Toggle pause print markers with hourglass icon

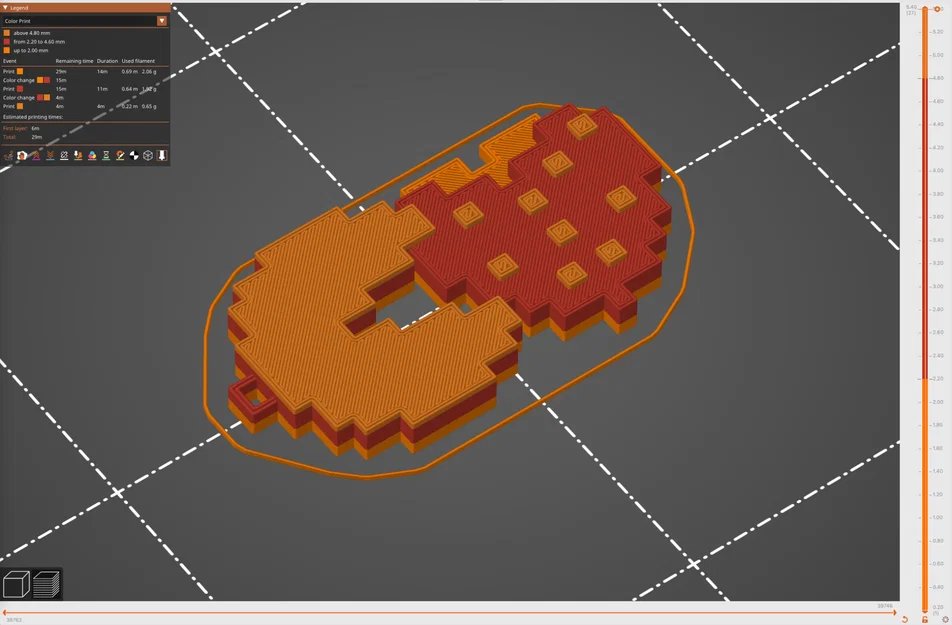[106, 155]
